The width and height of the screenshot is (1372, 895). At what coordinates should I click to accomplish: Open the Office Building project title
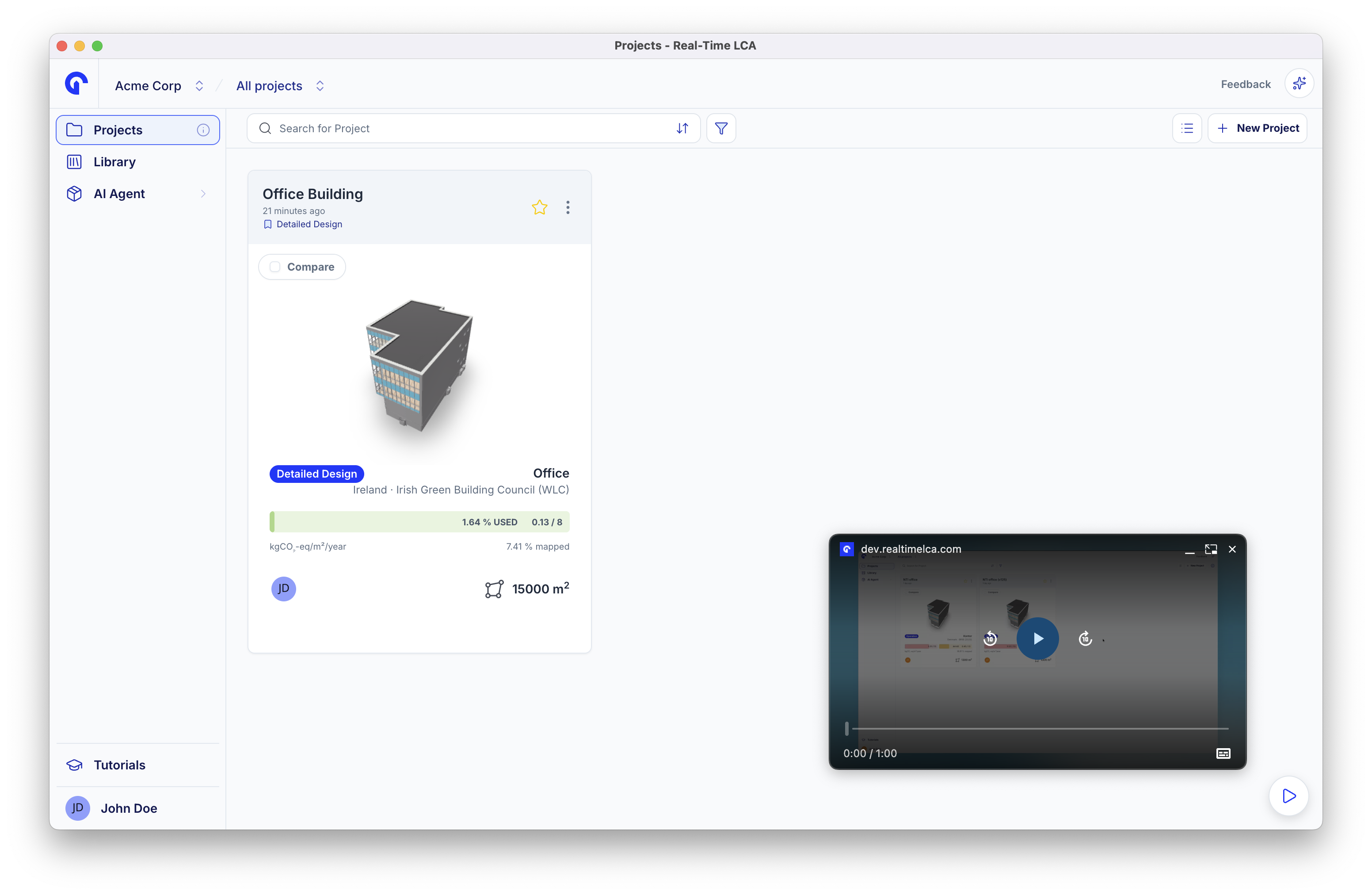(x=313, y=194)
